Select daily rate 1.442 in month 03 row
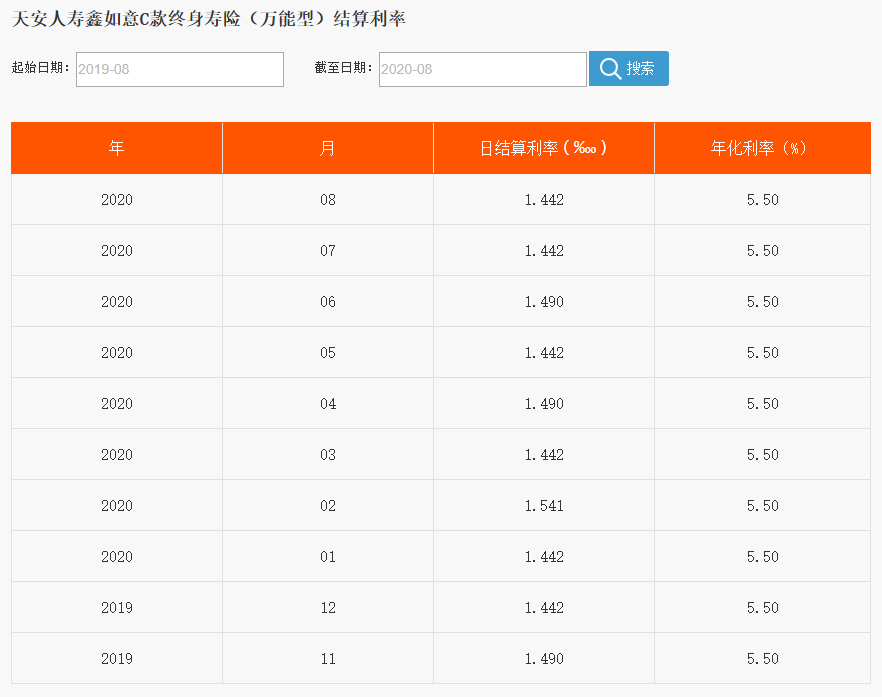882x697 pixels. pos(544,455)
